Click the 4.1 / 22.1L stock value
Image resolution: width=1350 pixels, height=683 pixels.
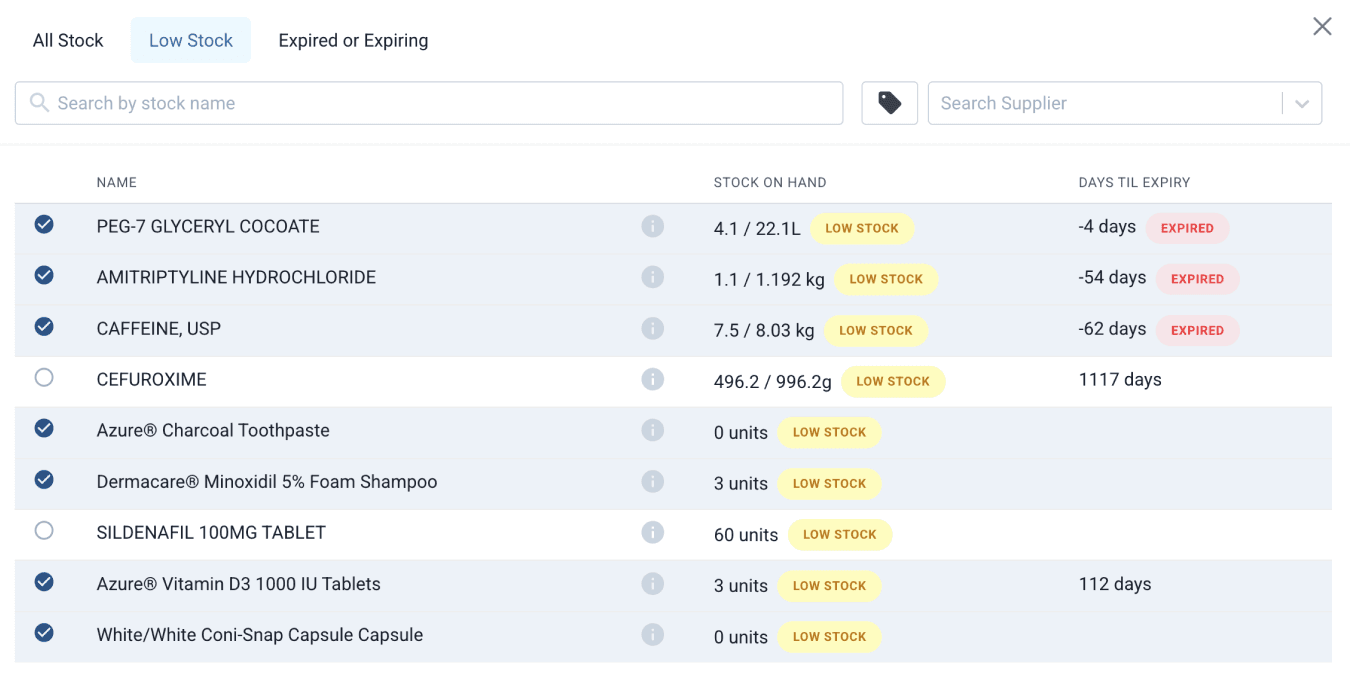757,229
